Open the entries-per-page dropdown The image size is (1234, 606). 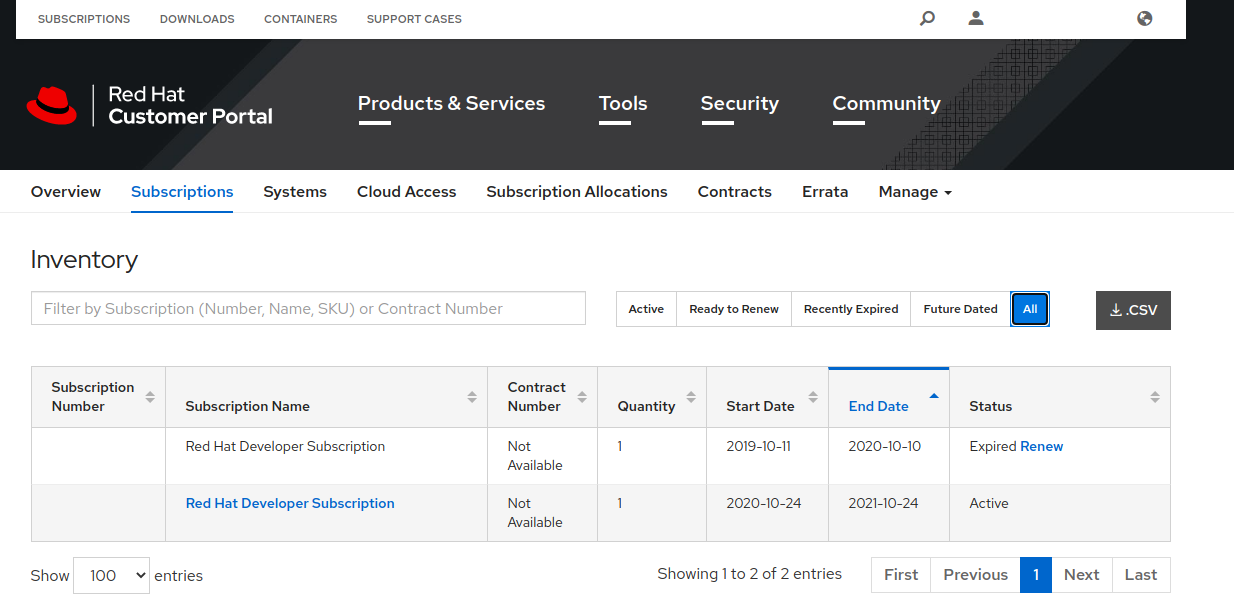click(x=112, y=576)
